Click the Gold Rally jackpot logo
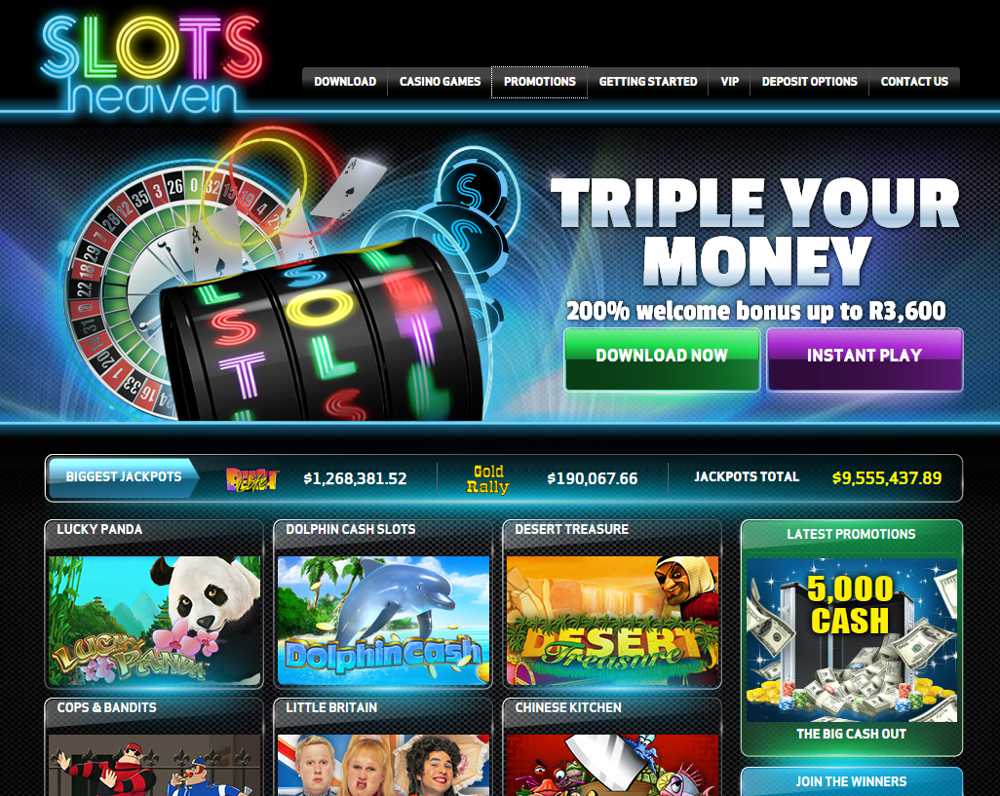 [x=488, y=479]
